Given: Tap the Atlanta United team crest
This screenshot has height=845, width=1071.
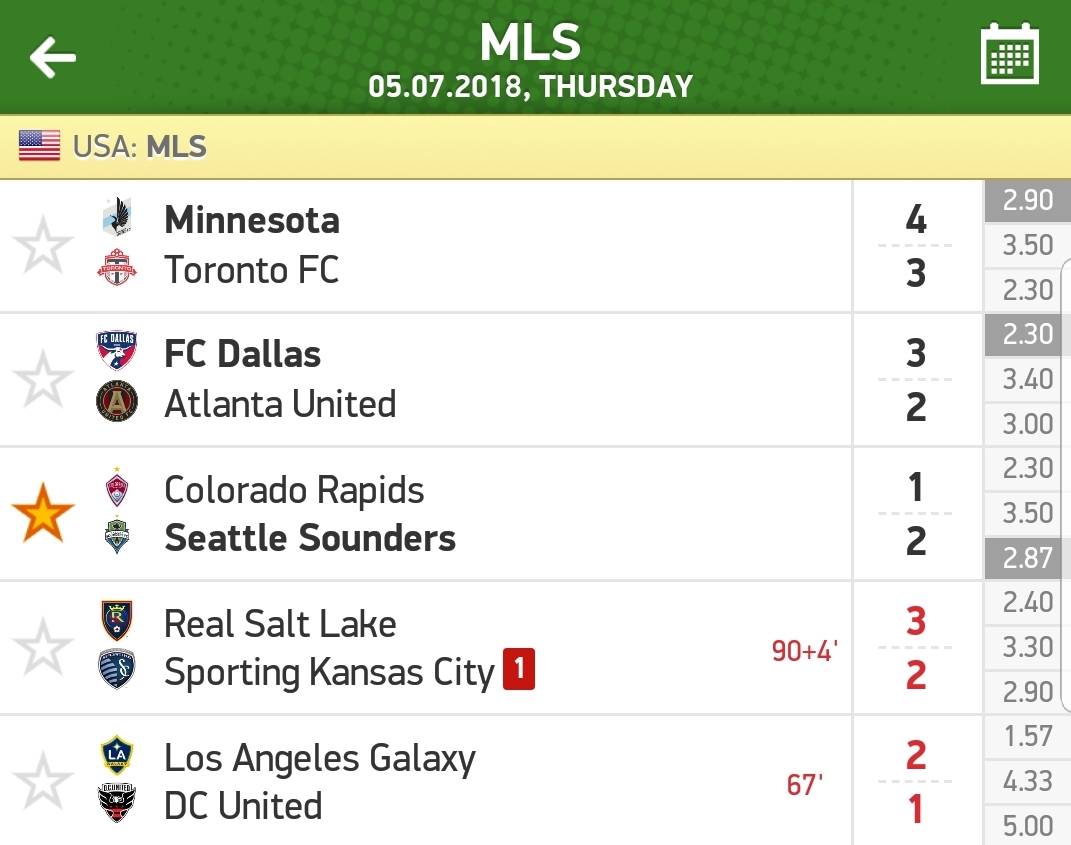Looking at the screenshot, I should coord(117,401).
